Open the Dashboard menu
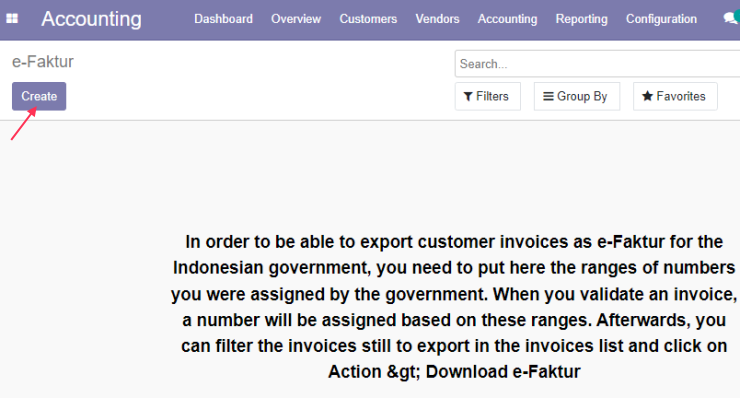Image resolution: width=740 pixels, height=398 pixels. [223, 19]
